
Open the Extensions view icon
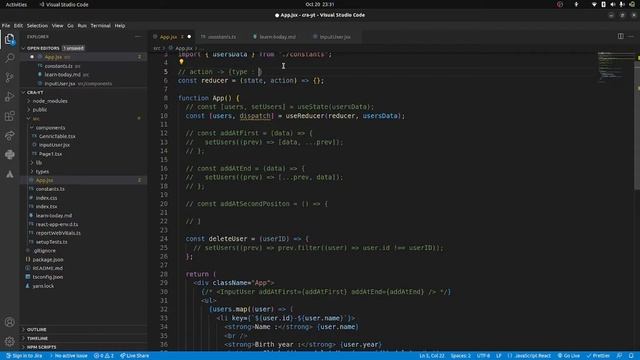[9, 116]
